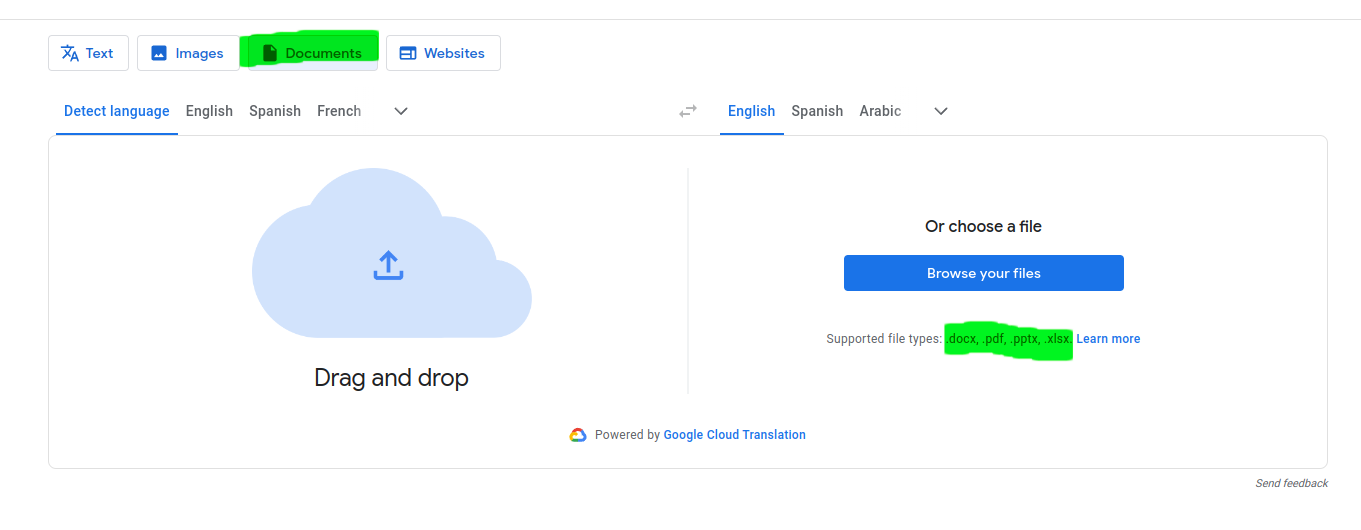This screenshot has height=530, width=1361.
Task: Set source language to Spanish
Action: (275, 111)
